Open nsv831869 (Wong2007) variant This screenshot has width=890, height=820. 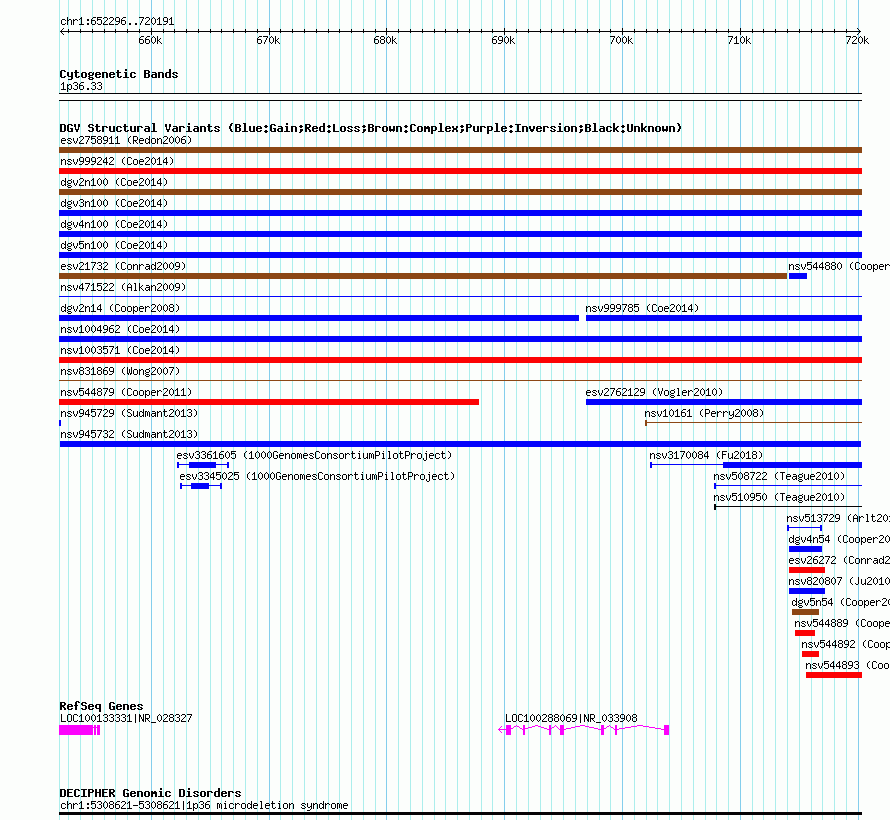pyautogui.click(x=120, y=371)
